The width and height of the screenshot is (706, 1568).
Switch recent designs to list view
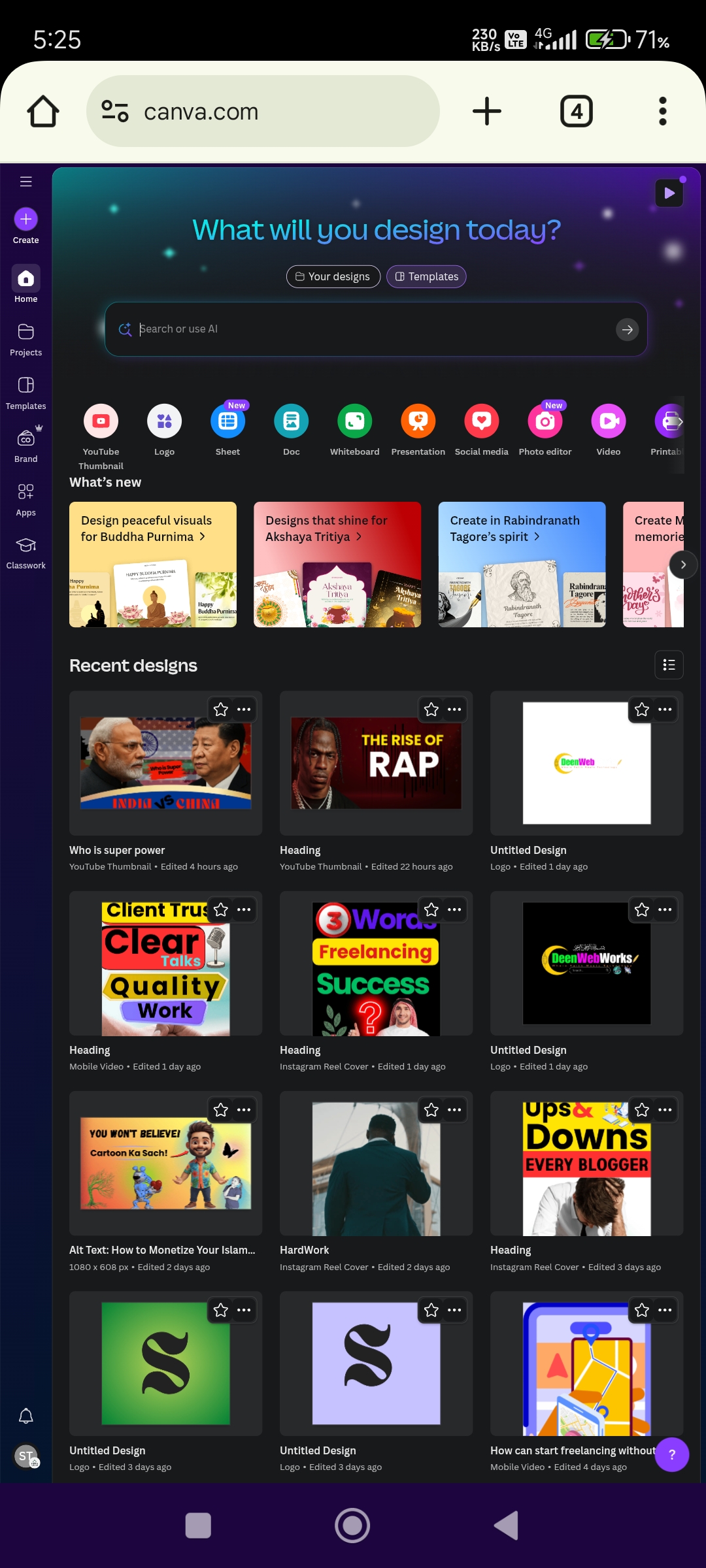[669, 665]
